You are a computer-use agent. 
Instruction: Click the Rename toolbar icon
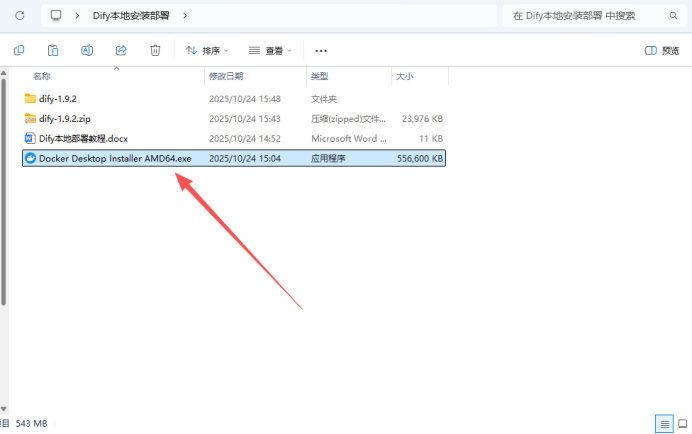click(x=87, y=50)
